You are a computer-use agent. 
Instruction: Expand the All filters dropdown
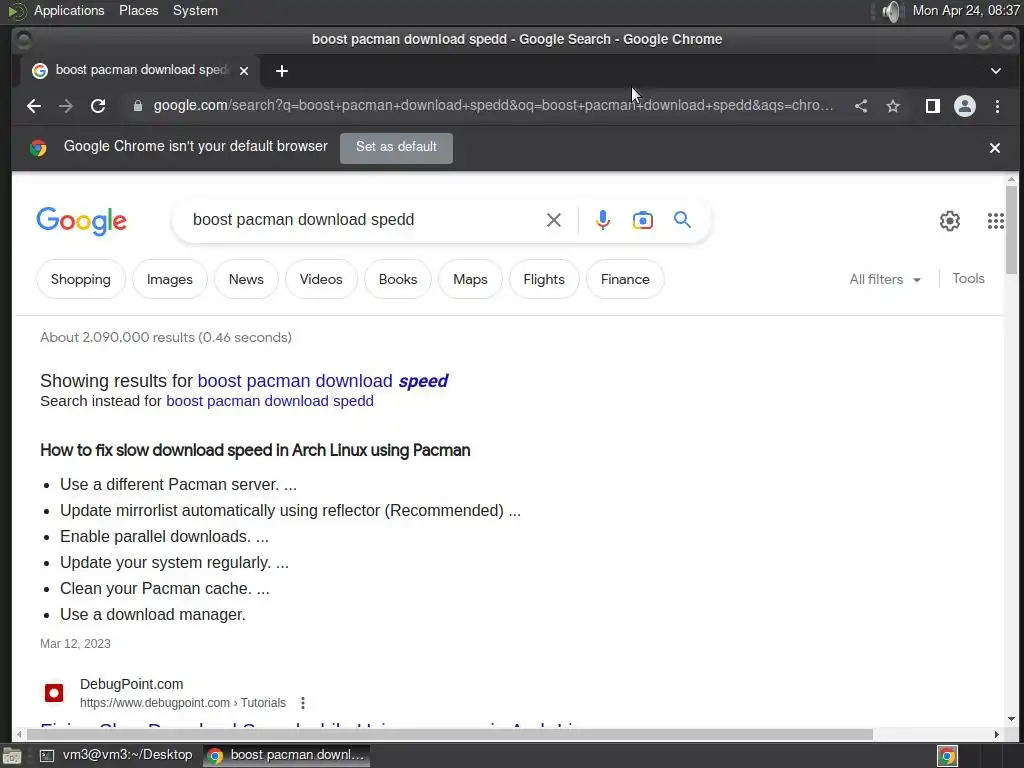(x=885, y=280)
